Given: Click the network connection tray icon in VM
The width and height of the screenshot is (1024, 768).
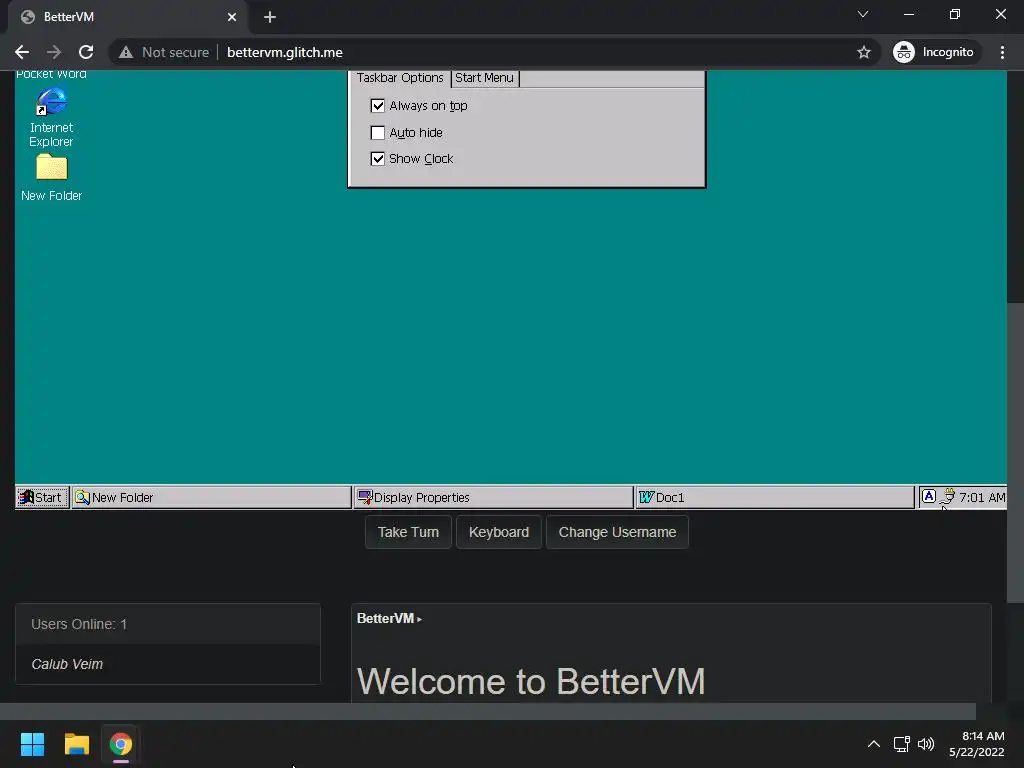Looking at the screenshot, I should (948, 496).
